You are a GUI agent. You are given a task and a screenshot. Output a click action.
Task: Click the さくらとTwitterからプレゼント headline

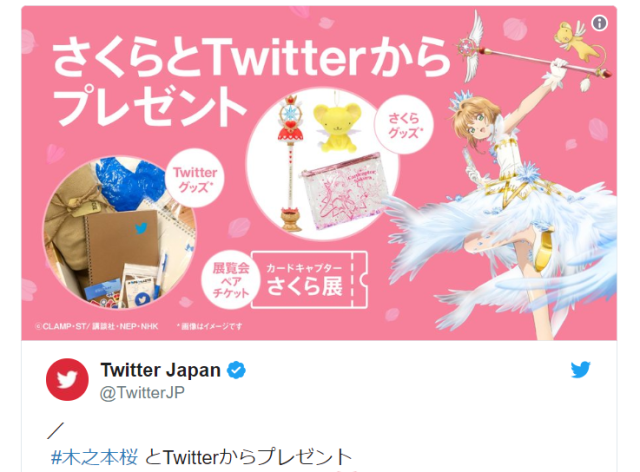[x=251, y=81]
